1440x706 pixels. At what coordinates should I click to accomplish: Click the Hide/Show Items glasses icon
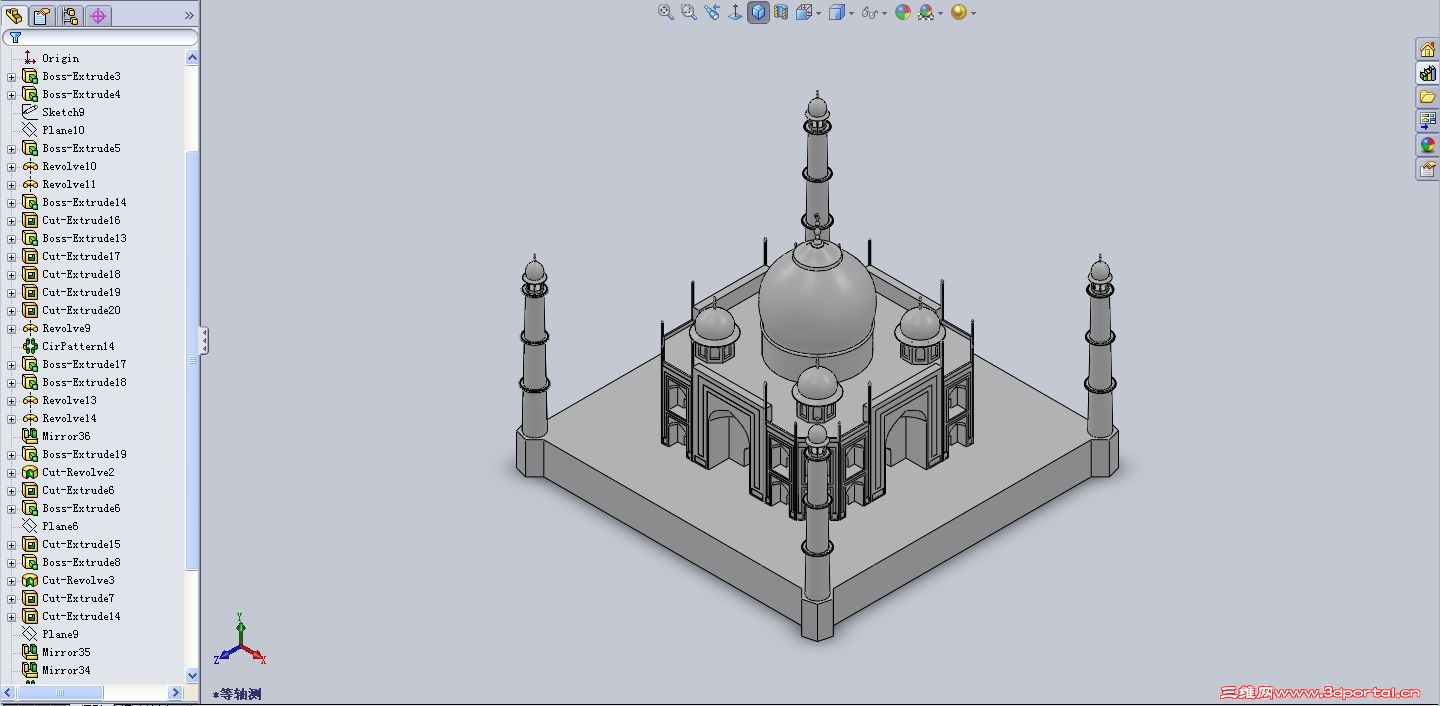(x=870, y=12)
